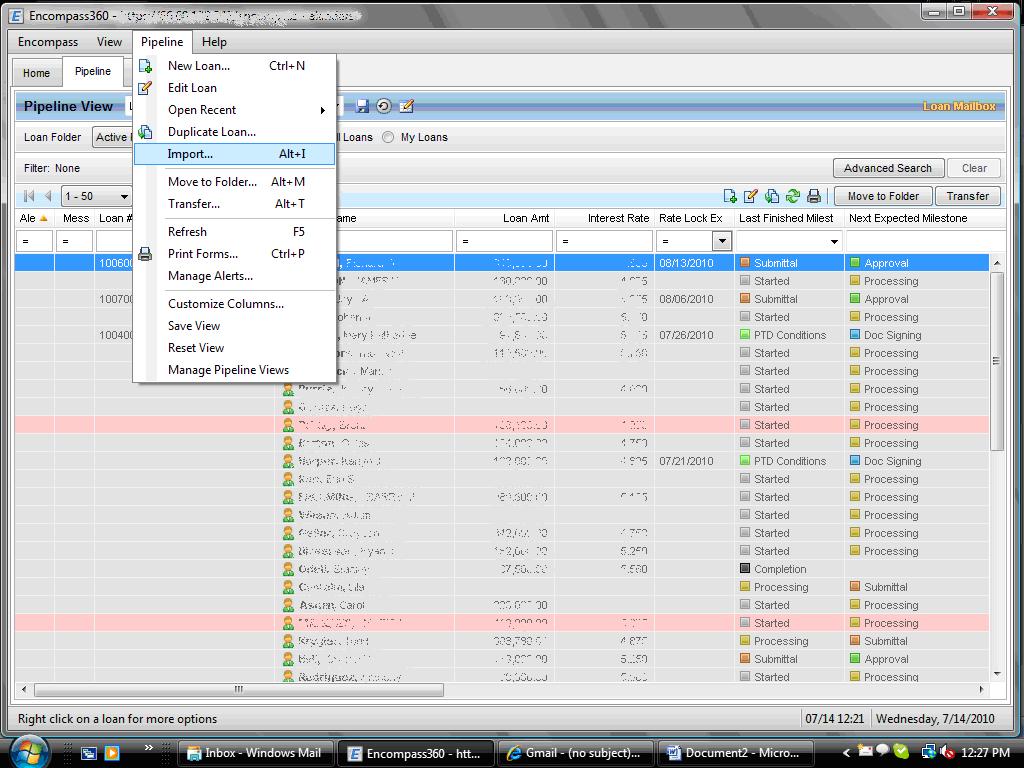Click the Duplicate Loan icon in menu
1024x768 pixels.
pos(145,131)
